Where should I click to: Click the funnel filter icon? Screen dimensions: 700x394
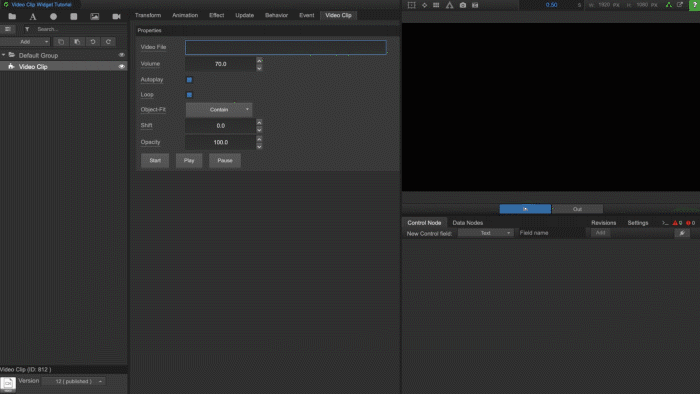coord(27,29)
